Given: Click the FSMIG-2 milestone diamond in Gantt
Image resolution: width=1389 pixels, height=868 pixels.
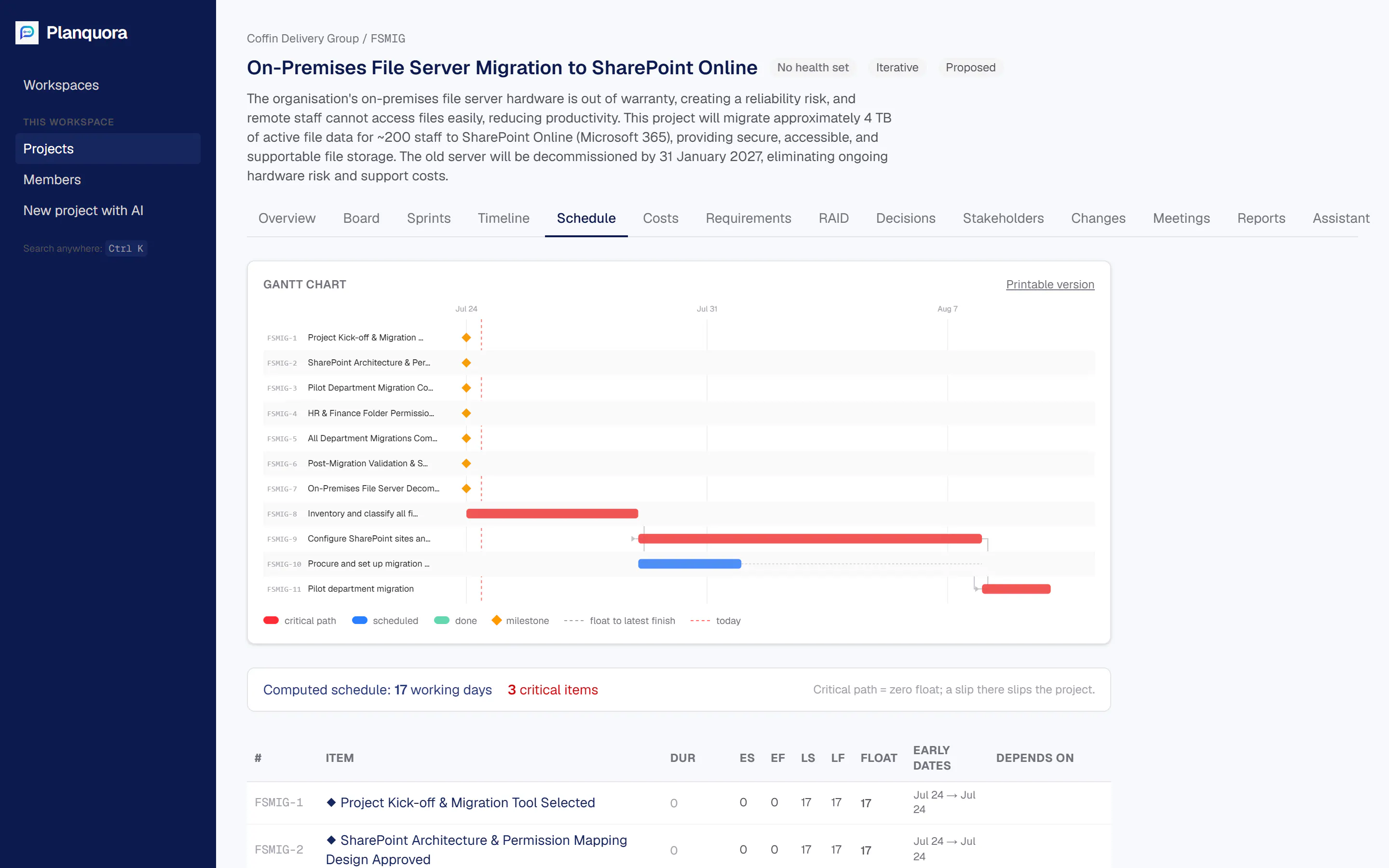Looking at the screenshot, I should coord(466,363).
